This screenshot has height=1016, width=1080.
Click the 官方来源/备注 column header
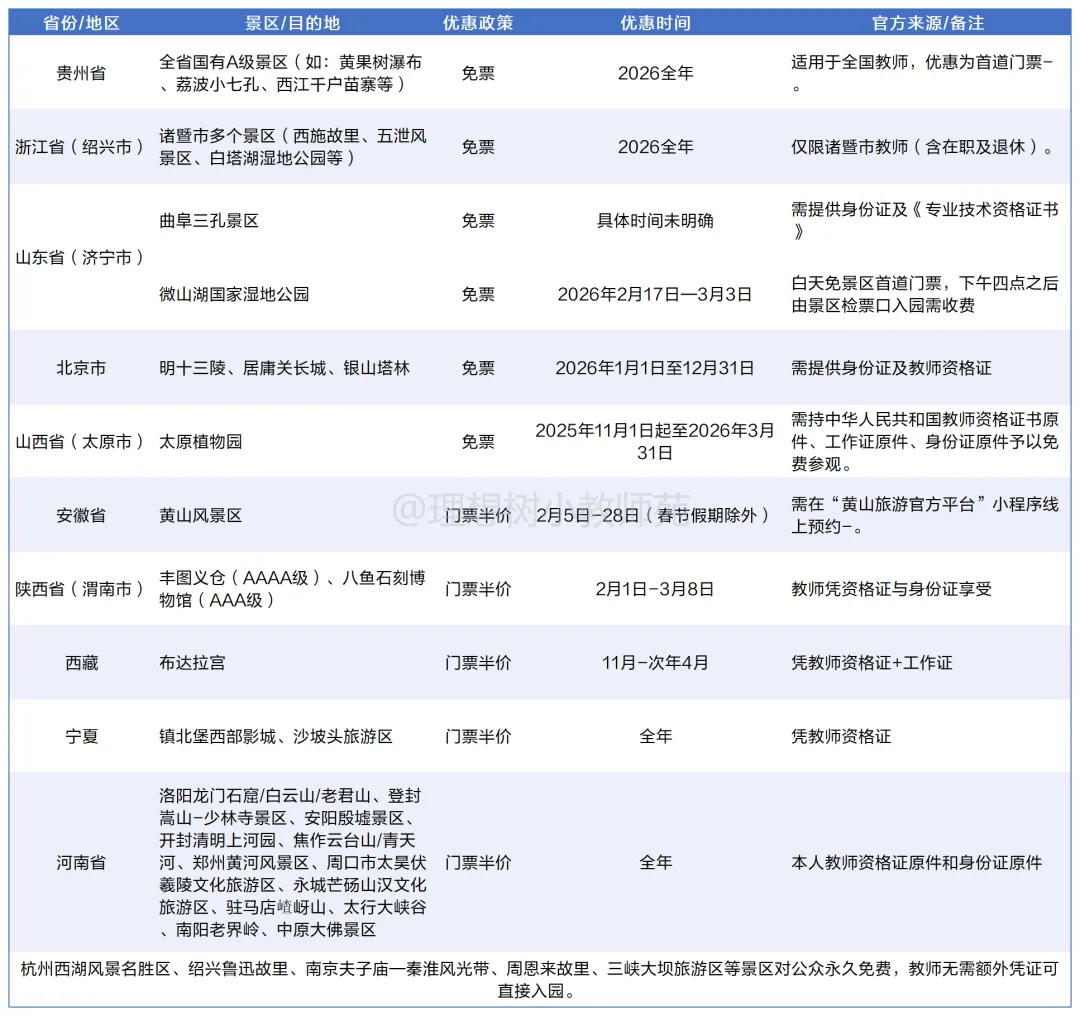point(928,23)
